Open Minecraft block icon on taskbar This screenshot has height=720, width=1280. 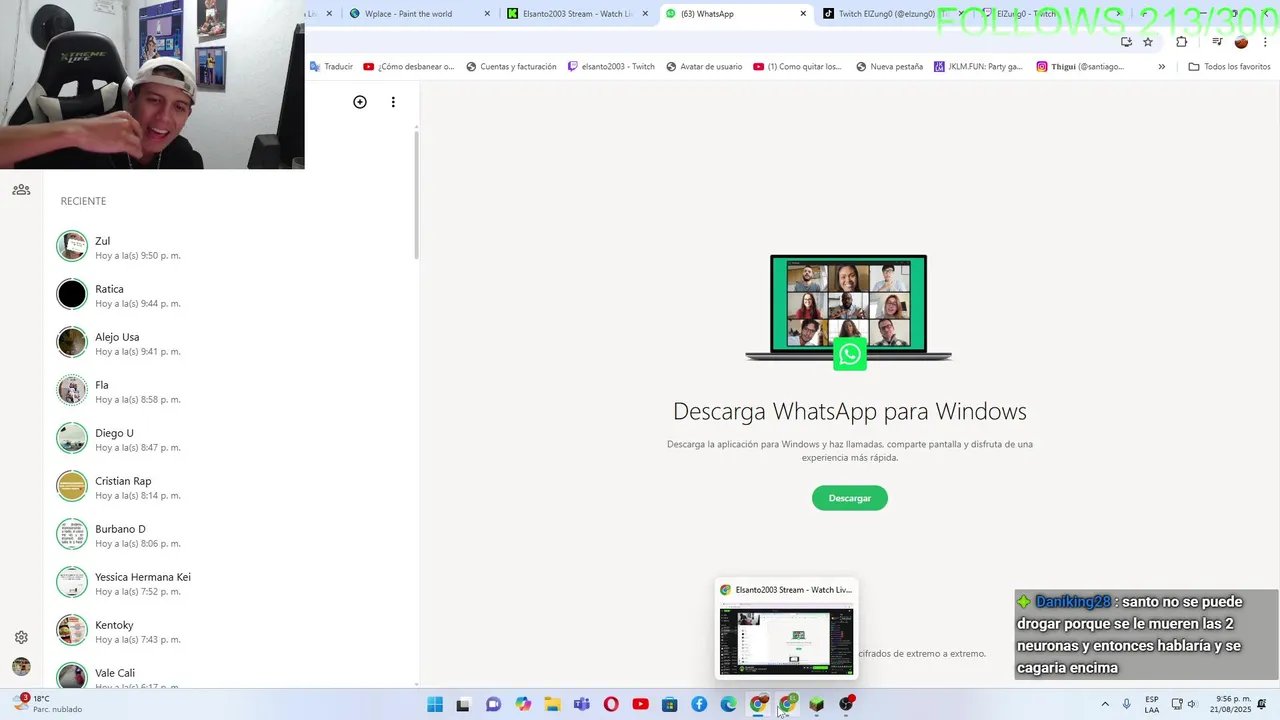(817, 705)
